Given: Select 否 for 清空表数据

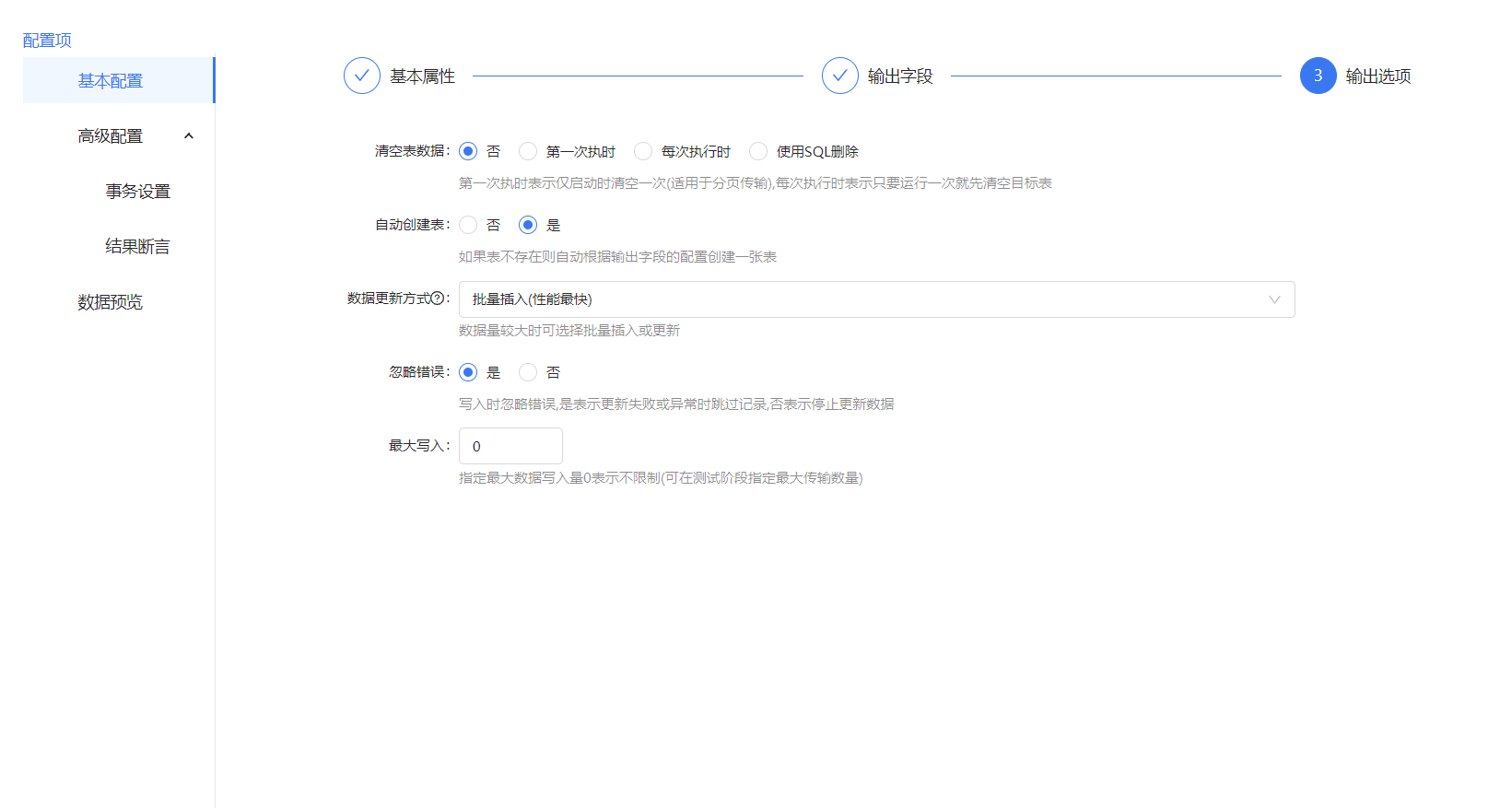Looking at the screenshot, I should click(468, 151).
